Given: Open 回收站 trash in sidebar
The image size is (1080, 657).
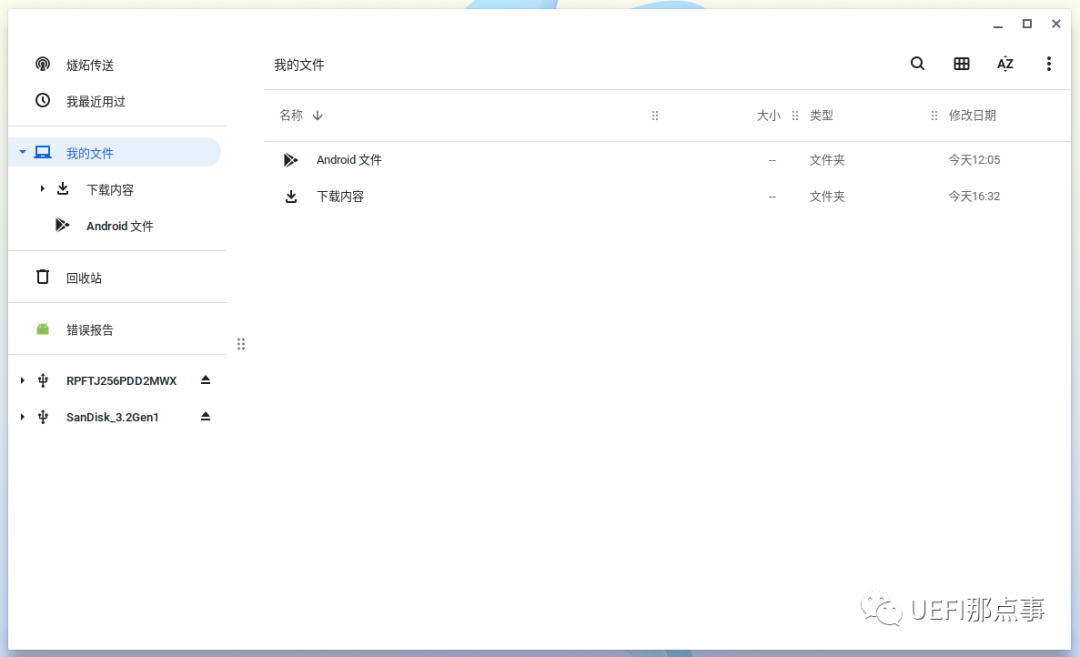Looking at the screenshot, I should coord(84,278).
